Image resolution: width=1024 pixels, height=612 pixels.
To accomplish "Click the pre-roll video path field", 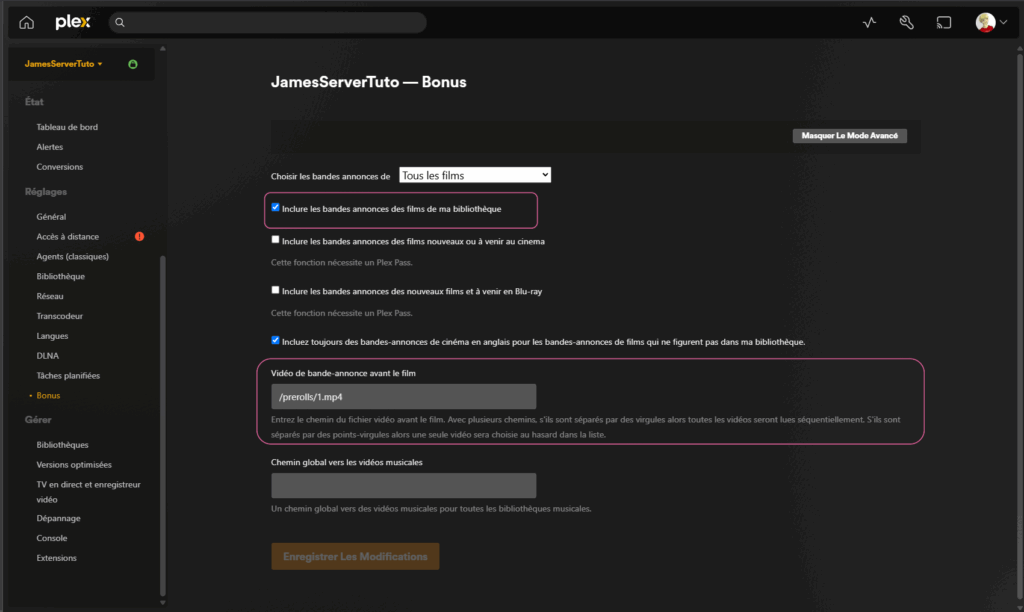I will pyautogui.click(x=404, y=396).
